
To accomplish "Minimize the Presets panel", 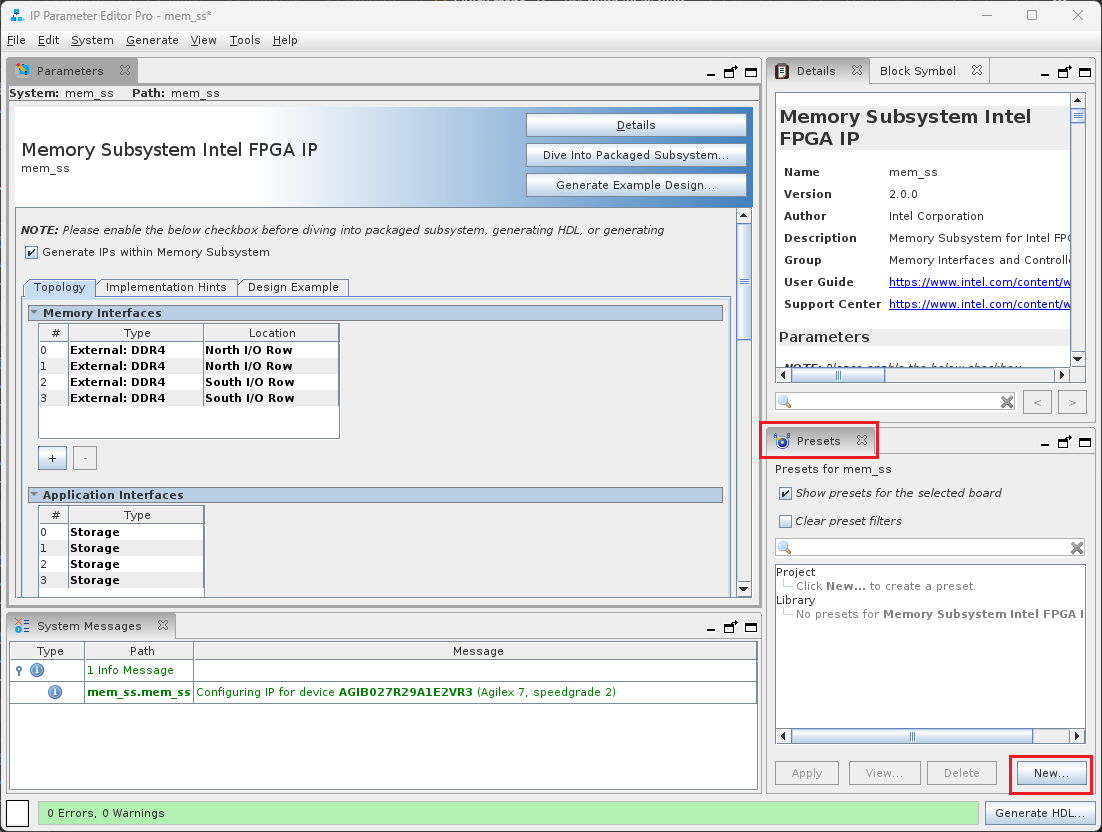I will [x=1046, y=442].
